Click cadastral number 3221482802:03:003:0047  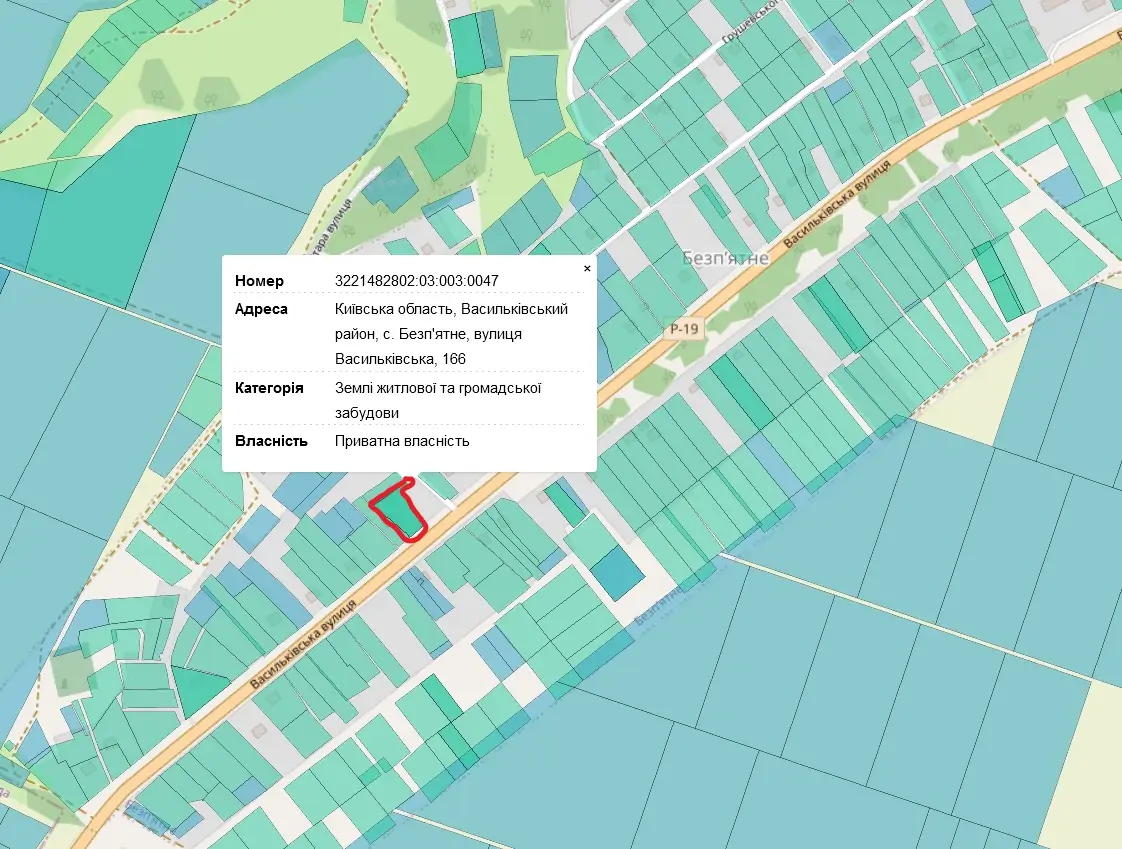tap(416, 281)
